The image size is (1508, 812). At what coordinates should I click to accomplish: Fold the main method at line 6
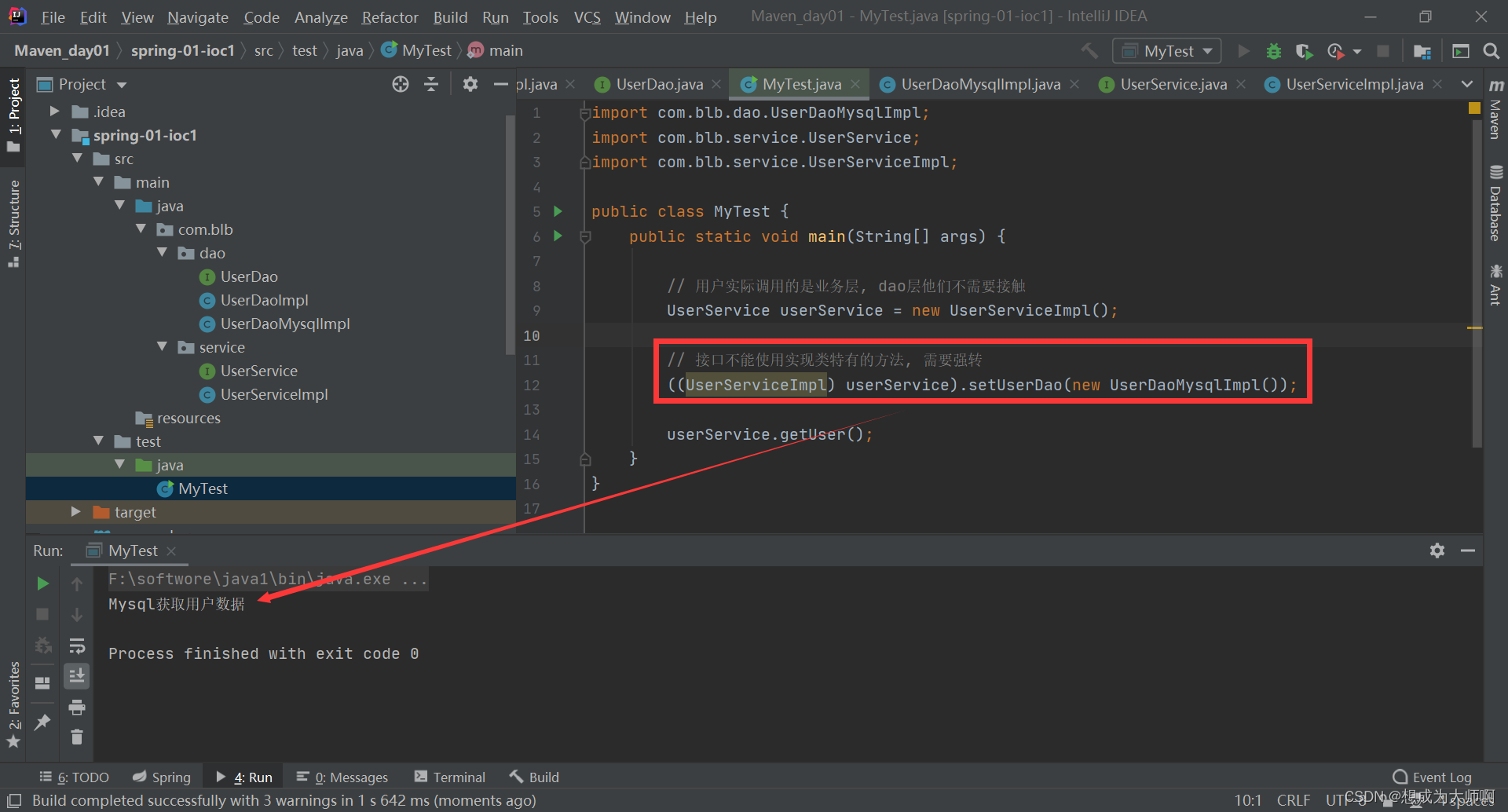click(585, 236)
